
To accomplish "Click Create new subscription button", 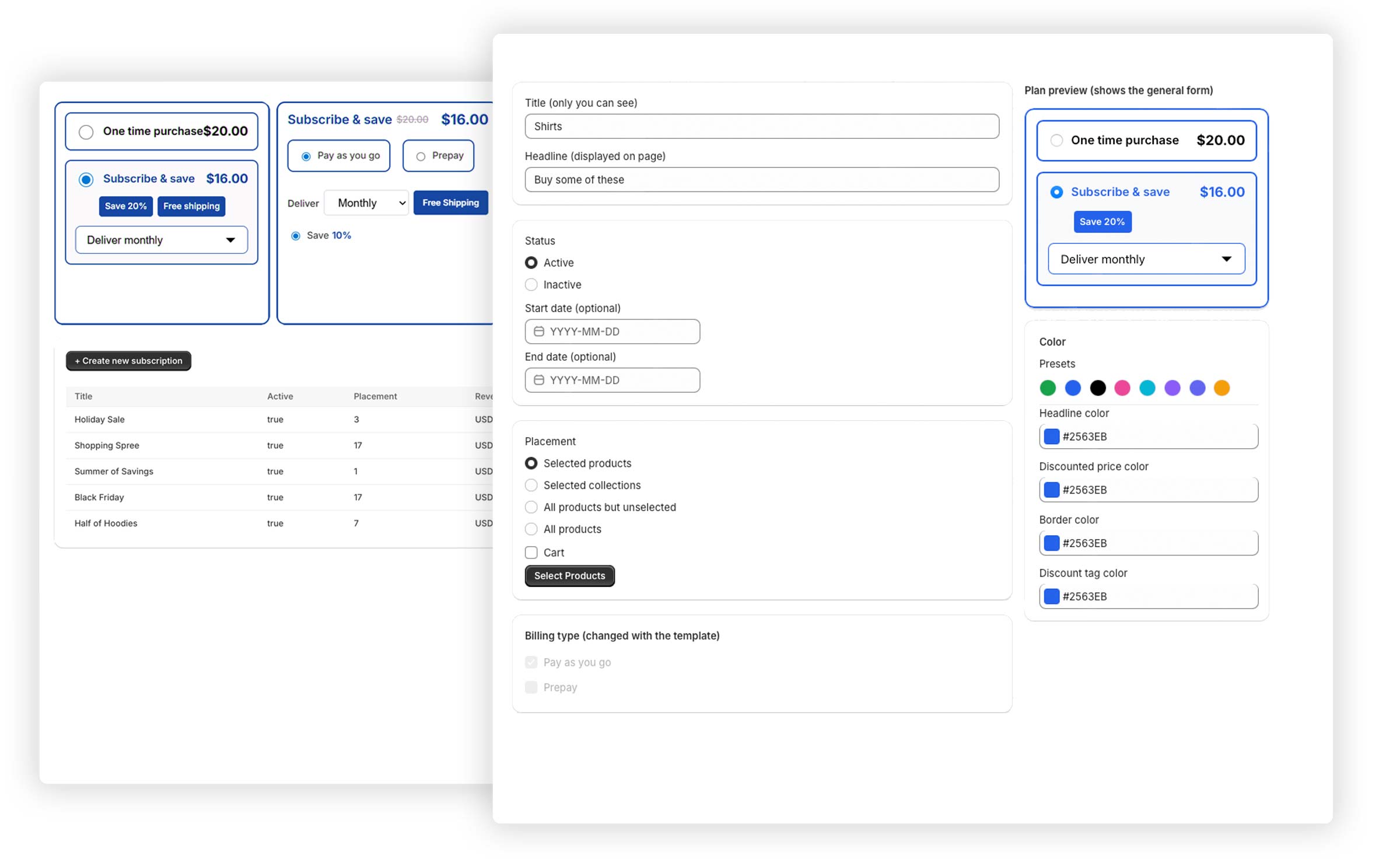I will [x=128, y=361].
